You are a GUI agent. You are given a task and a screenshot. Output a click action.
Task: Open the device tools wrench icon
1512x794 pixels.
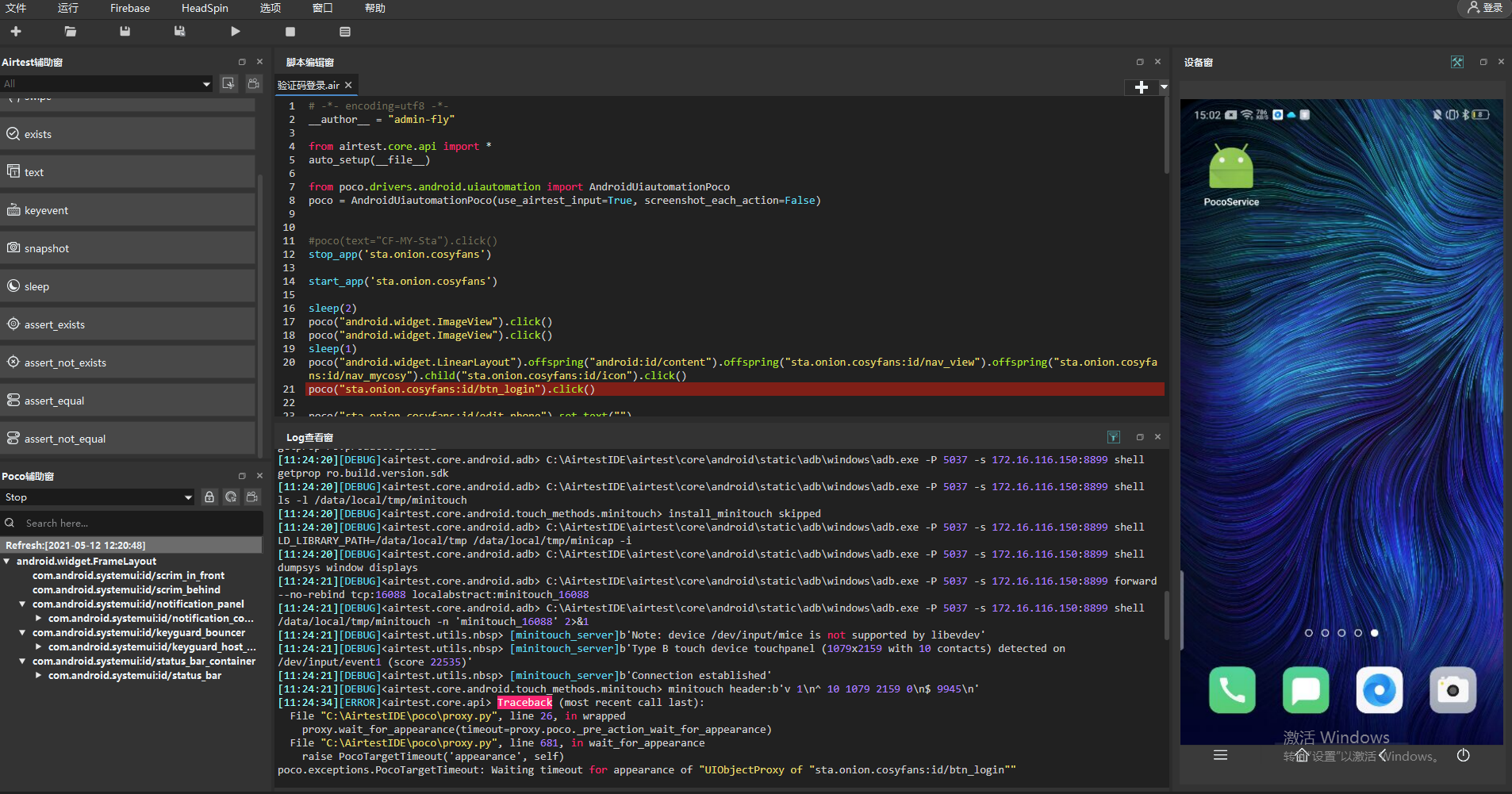tap(1456, 62)
